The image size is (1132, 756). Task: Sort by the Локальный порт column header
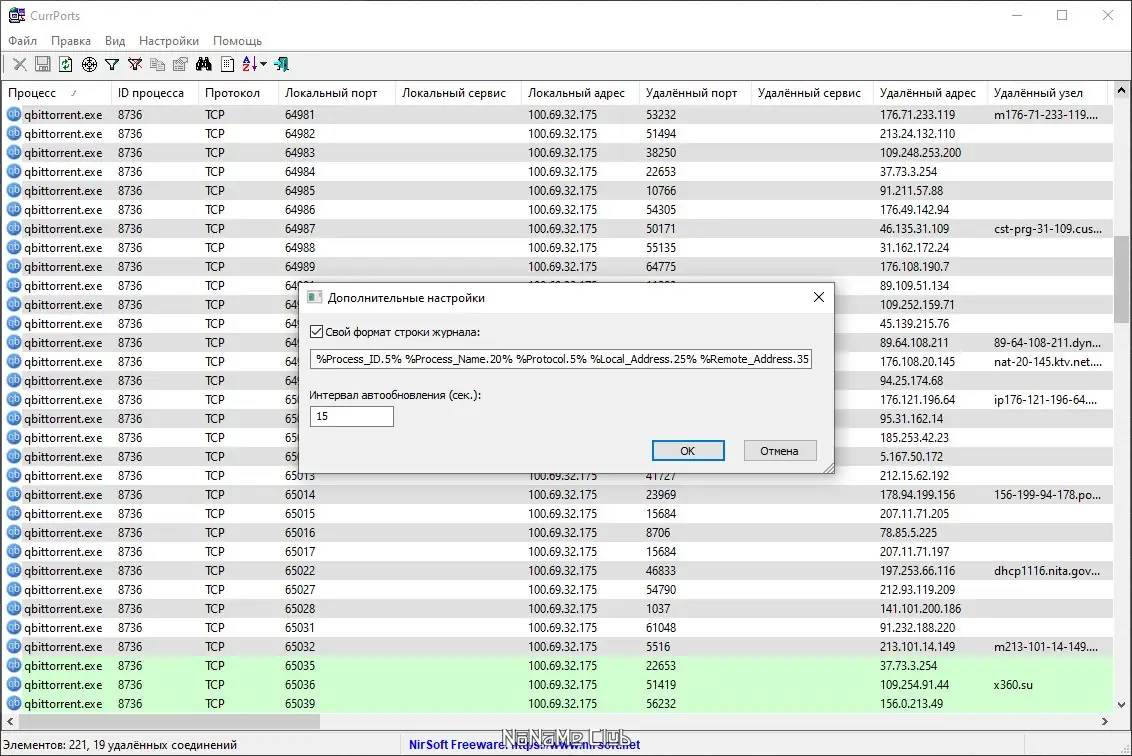coord(337,92)
